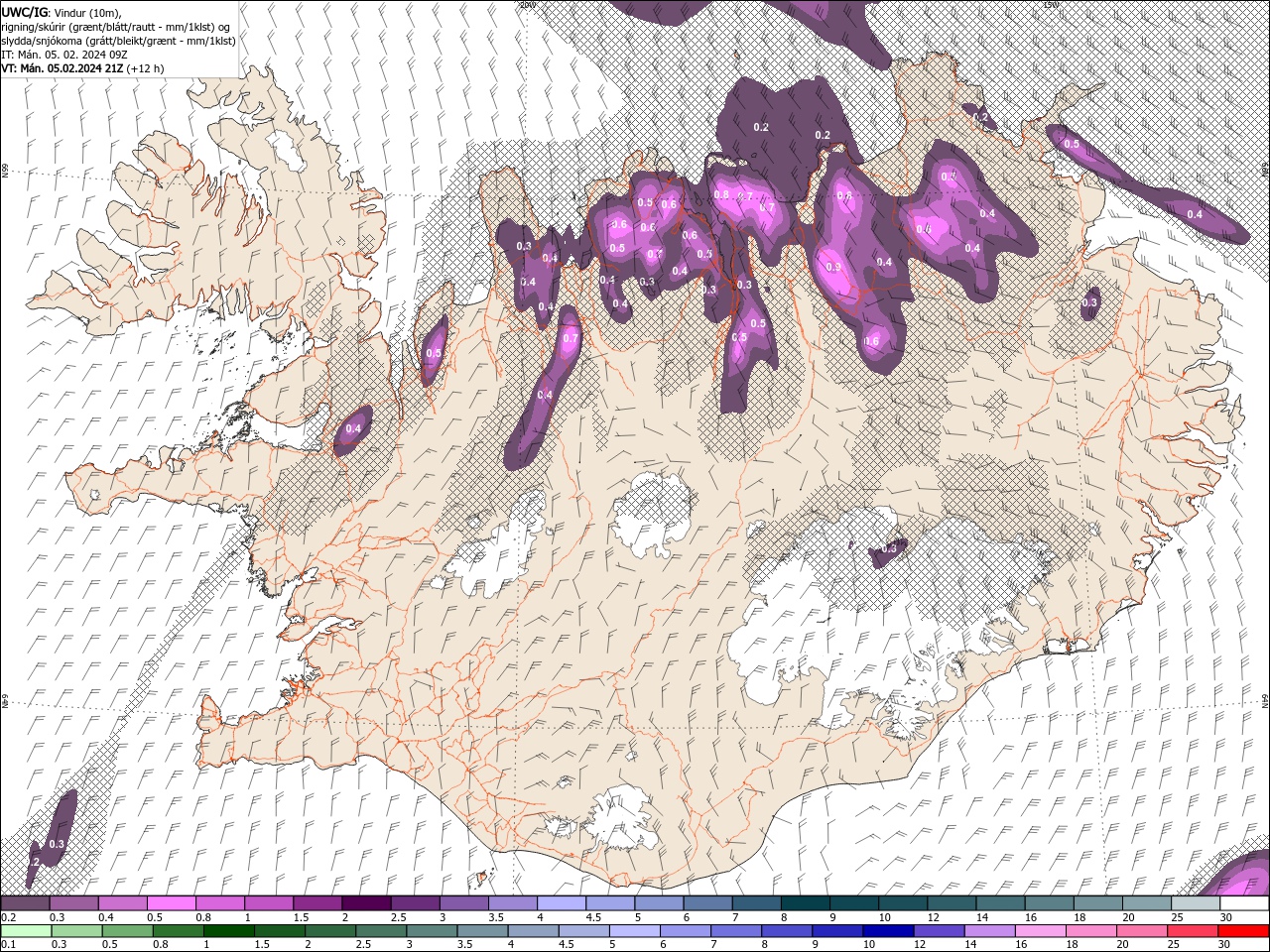Screen dimensions: 1270x952
Task: Pick the 0.1 palest green swatch in the green legend
Action: (x=25, y=930)
